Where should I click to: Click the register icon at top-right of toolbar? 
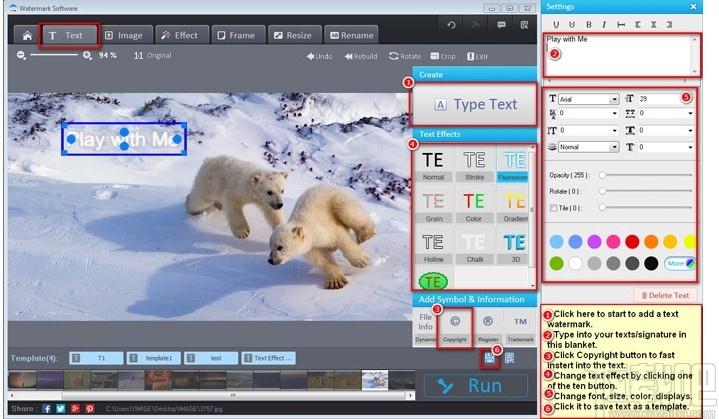pyautogui.click(x=524, y=25)
